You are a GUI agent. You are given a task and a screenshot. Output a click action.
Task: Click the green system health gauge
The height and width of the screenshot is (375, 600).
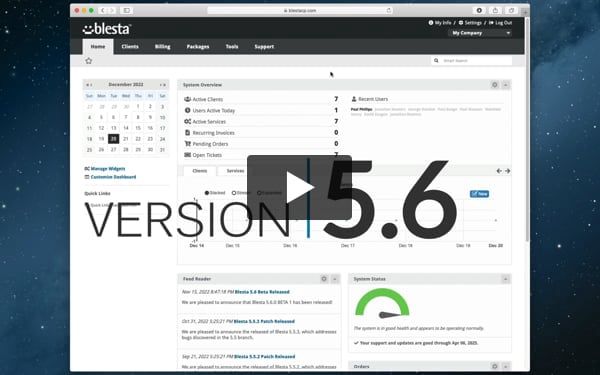tap(382, 303)
